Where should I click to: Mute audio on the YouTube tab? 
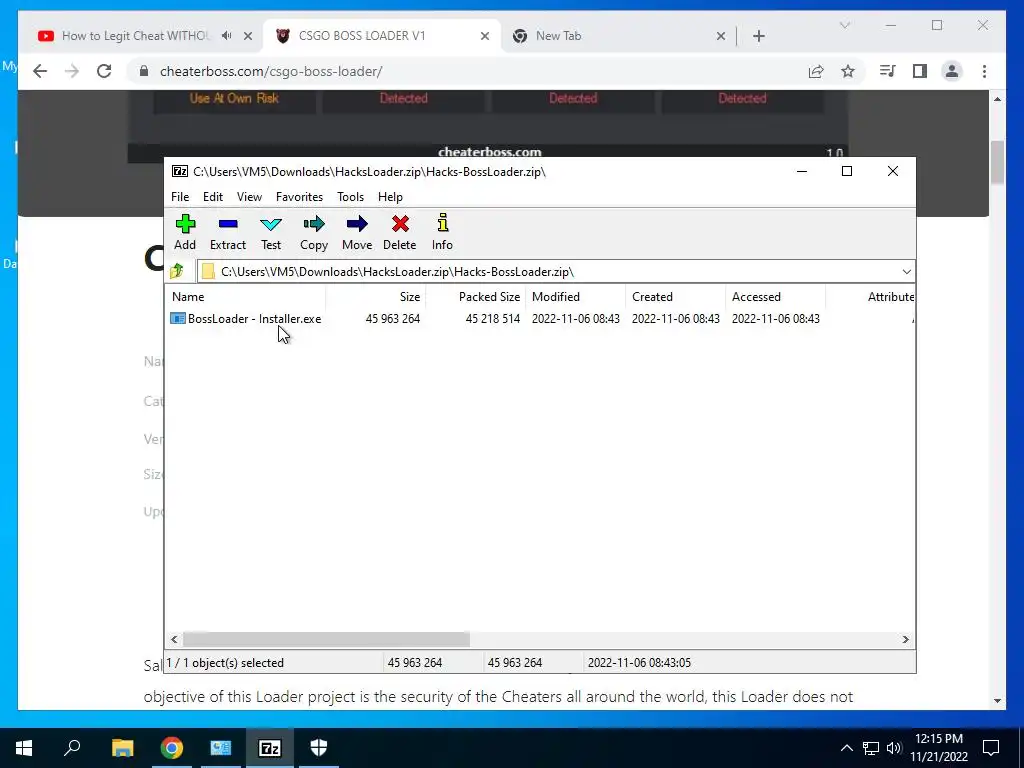(x=226, y=36)
